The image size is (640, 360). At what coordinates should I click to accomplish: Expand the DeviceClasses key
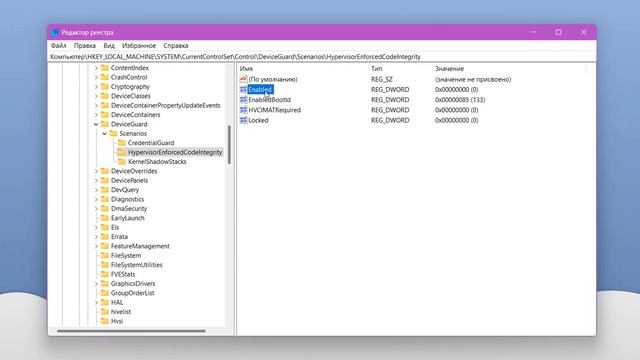point(96,96)
